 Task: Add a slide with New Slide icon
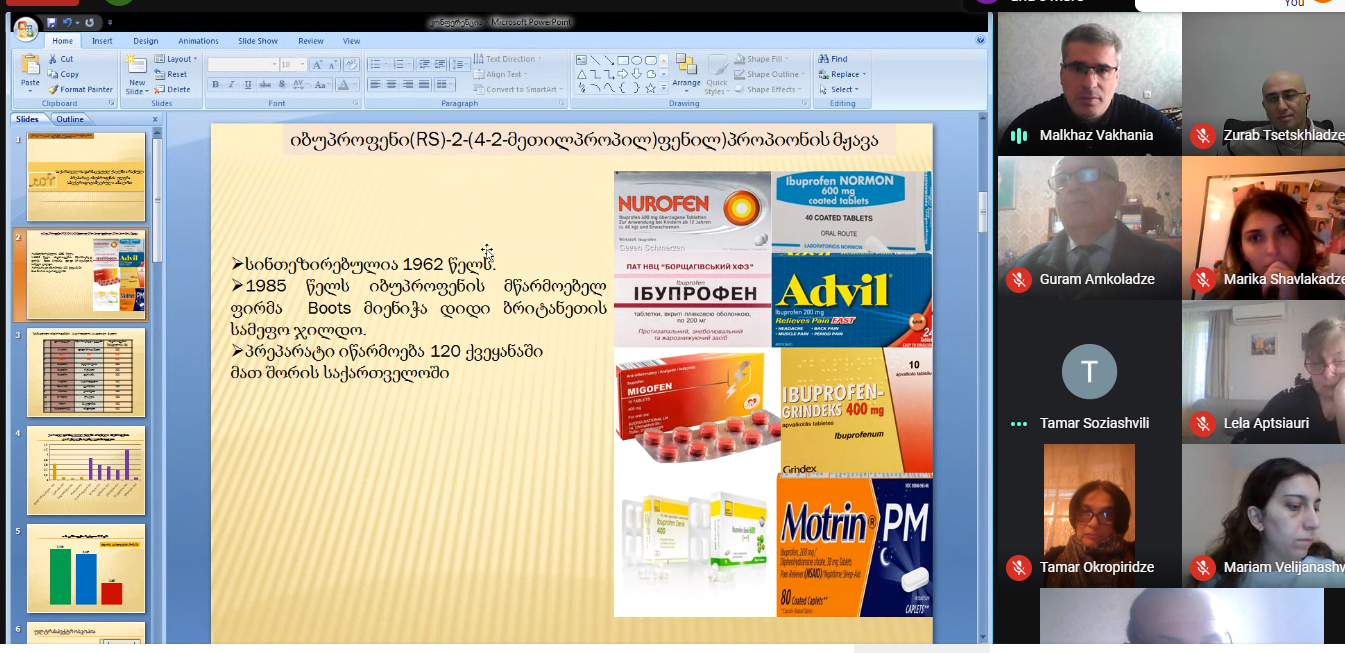[136, 64]
